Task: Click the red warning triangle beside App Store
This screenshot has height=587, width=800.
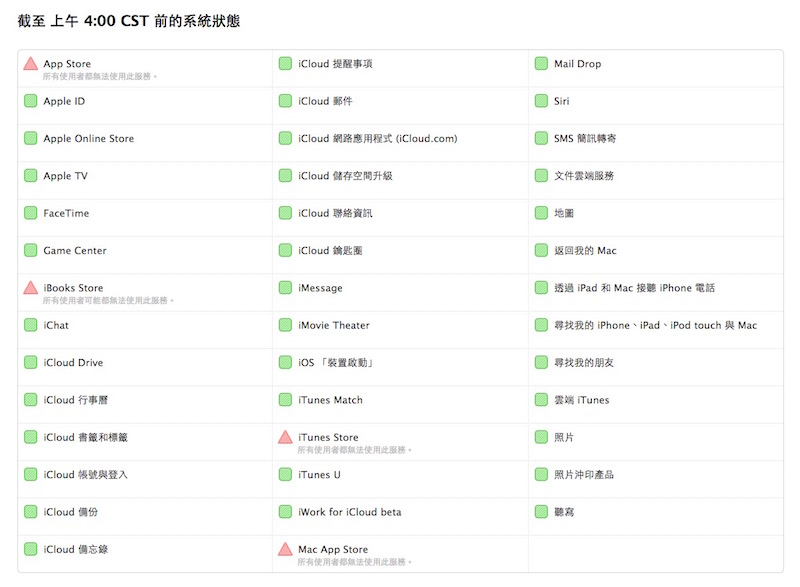Action: click(31, 64)
